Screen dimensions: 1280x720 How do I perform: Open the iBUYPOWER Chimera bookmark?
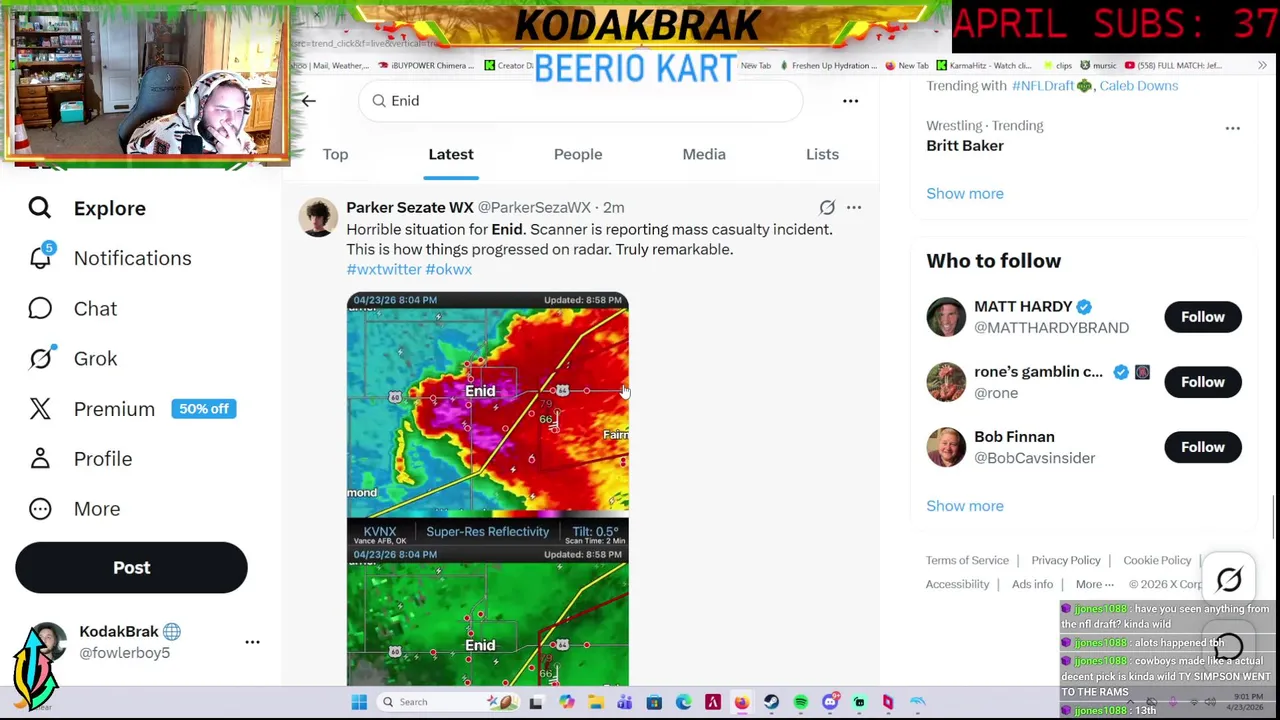[425, 65]
